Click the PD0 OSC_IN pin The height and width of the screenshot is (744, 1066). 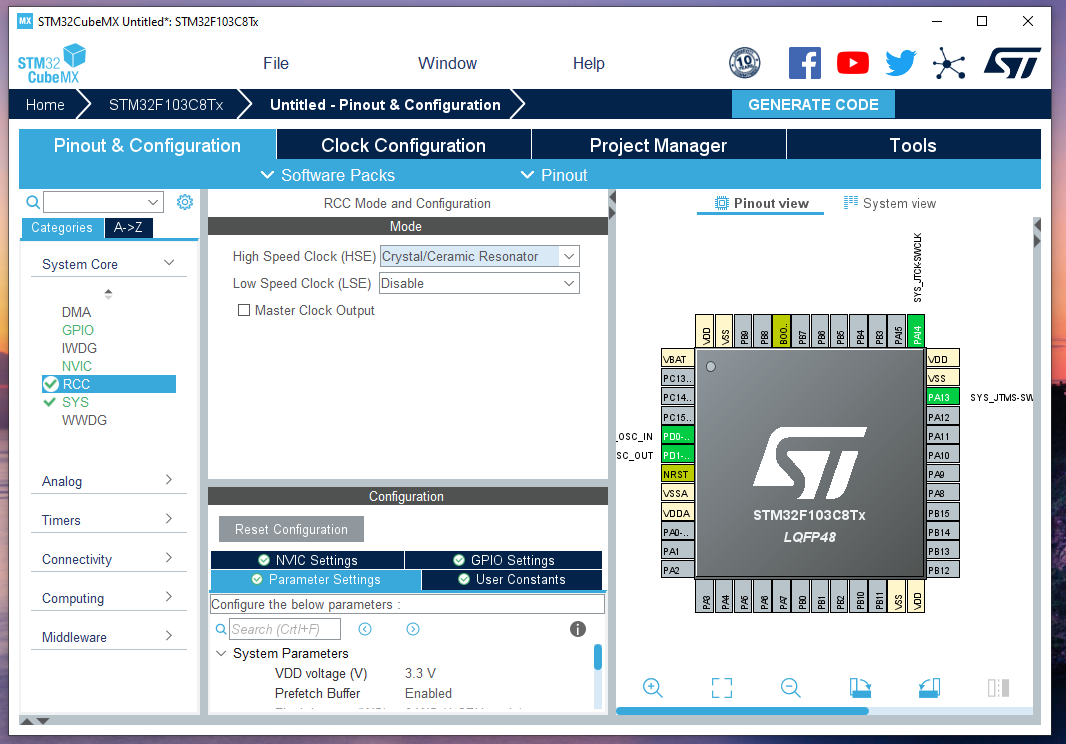(x=677, y=436)
